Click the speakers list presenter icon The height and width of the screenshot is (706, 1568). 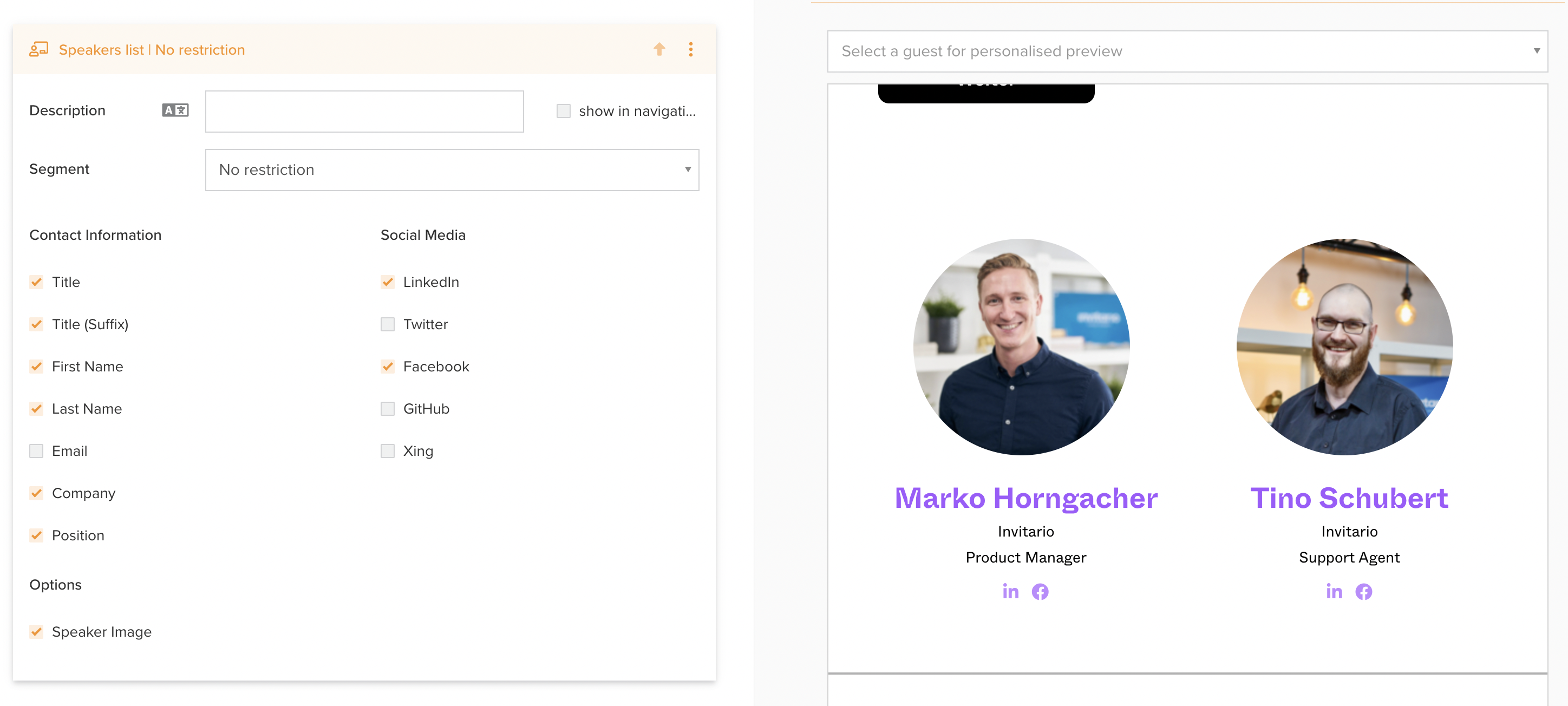pyautogui.click(x=38, y=49)
